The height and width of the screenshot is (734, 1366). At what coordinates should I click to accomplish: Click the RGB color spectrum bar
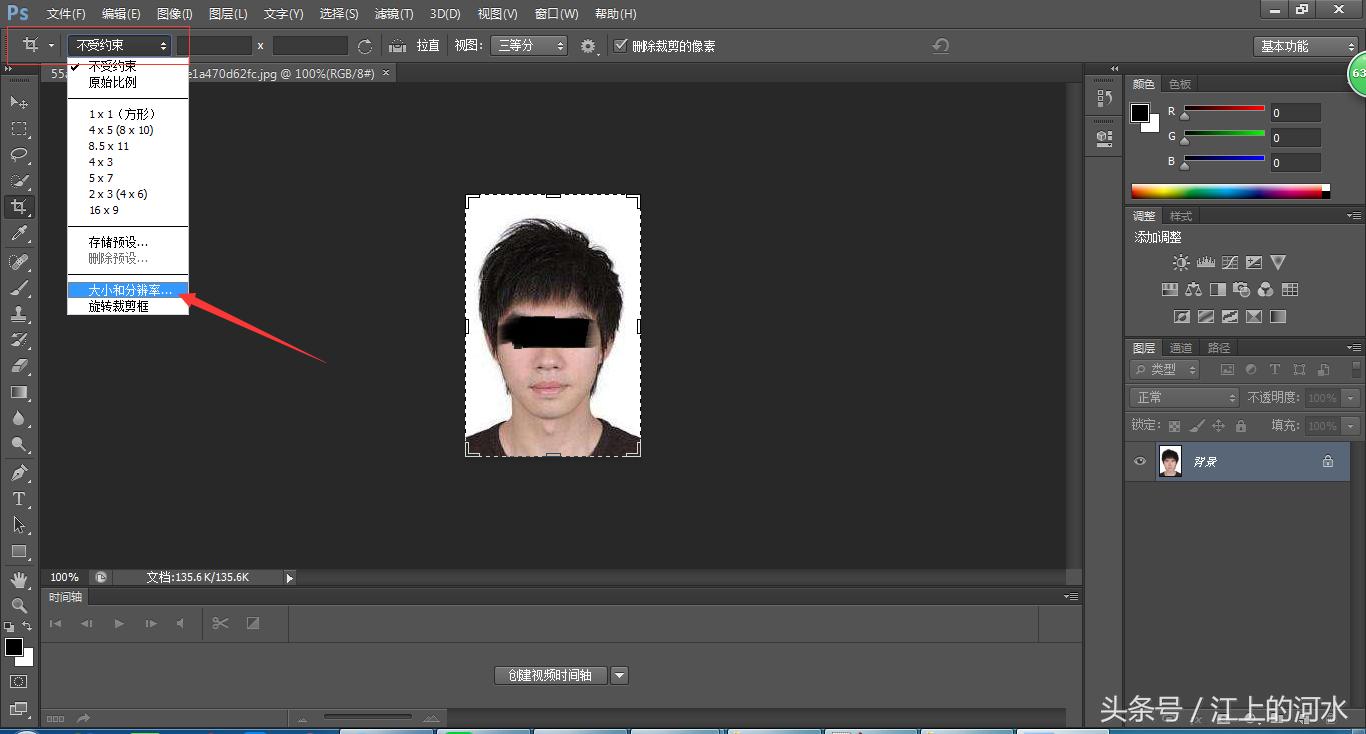[x=1228, y=191]
